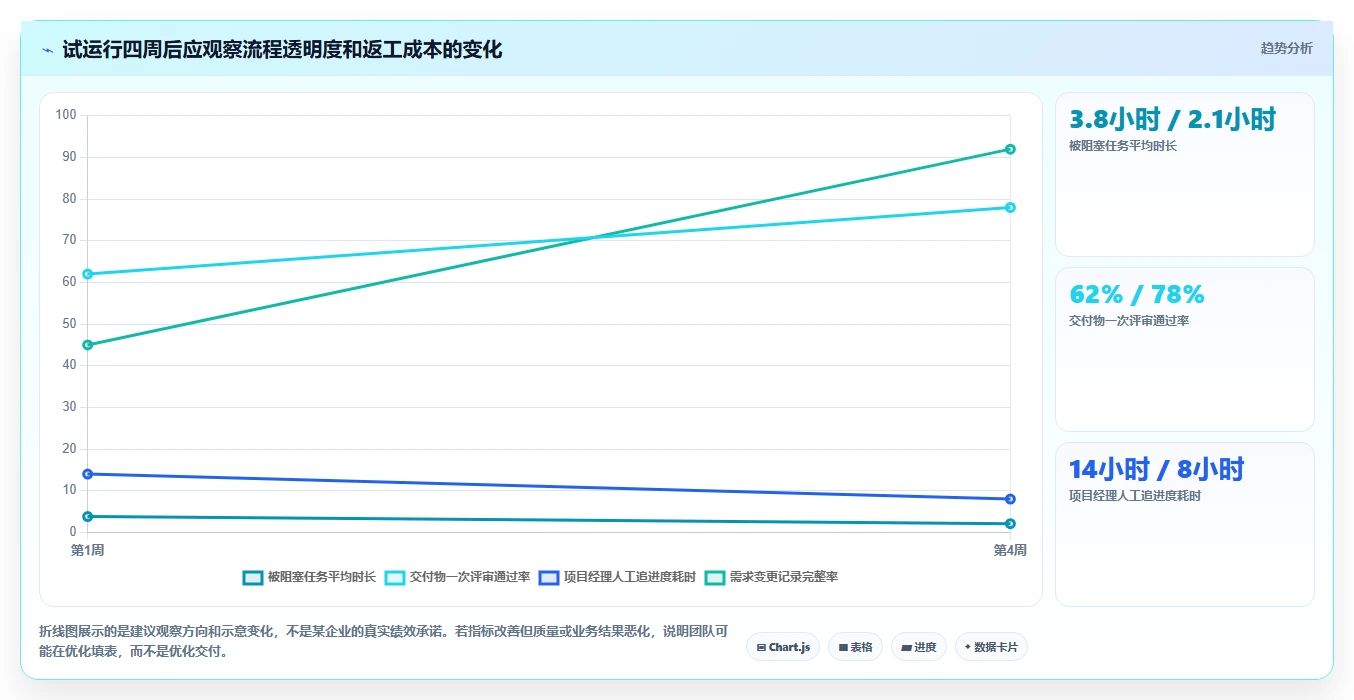This screenshot has height=700, width=1354.
Task: Click the green 需求变更 legend color swatch
Action: pos(715,577)
